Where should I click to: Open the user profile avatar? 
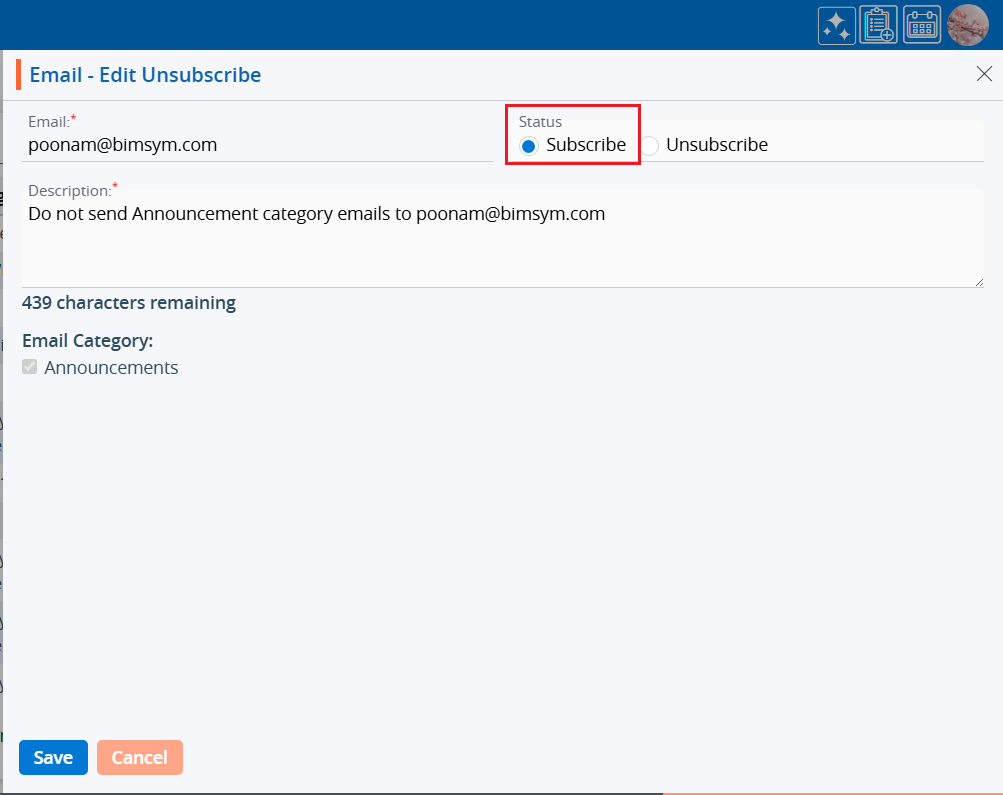pos(967,25)
